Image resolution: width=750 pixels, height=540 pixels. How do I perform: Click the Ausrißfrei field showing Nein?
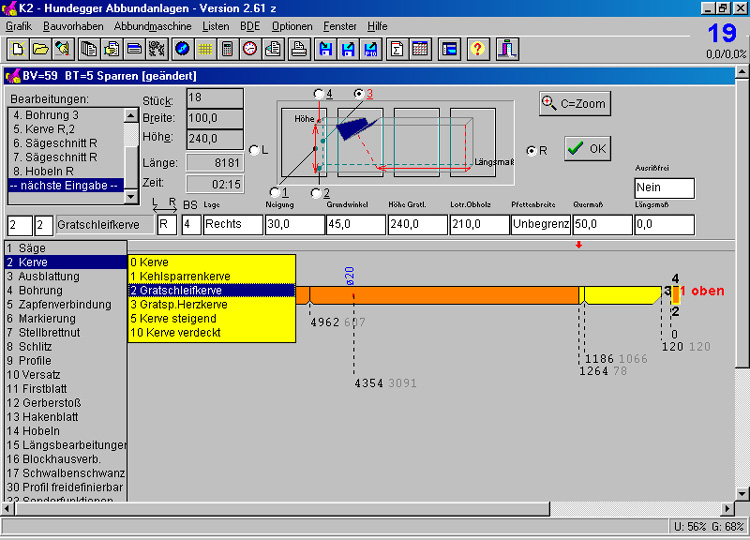[664, 188]
